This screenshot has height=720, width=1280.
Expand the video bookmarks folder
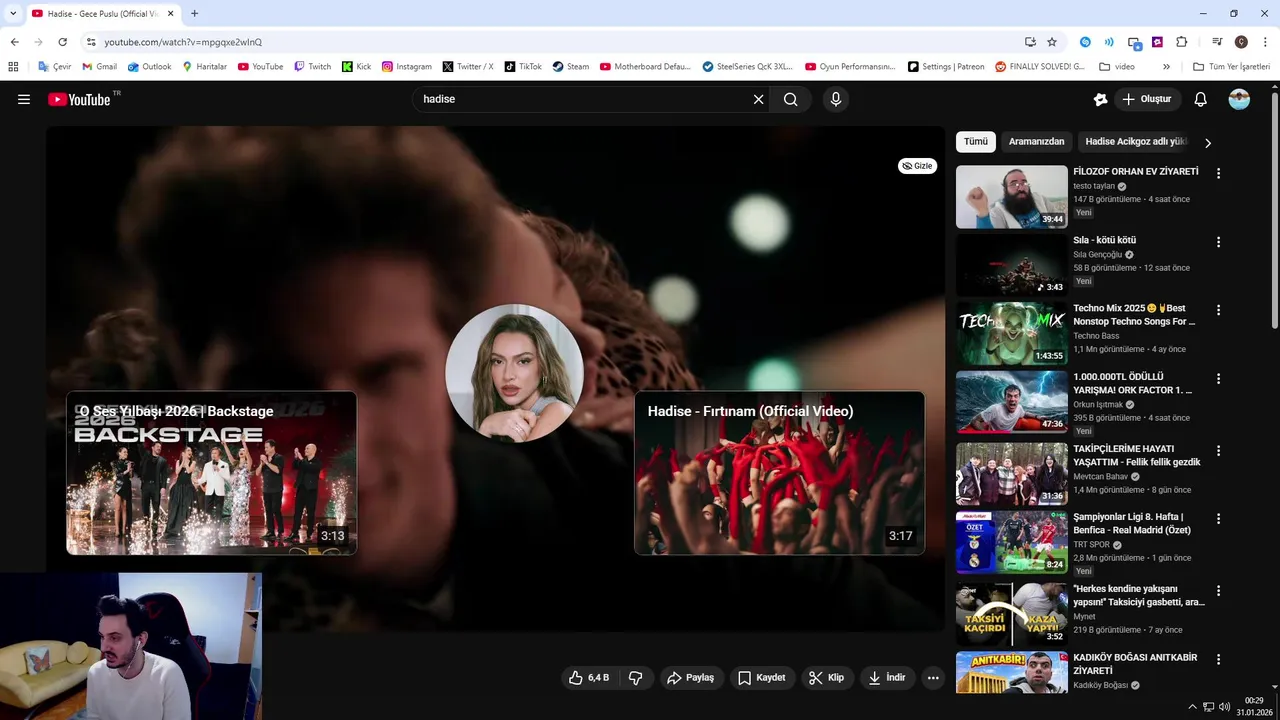tap(1117, 67)
